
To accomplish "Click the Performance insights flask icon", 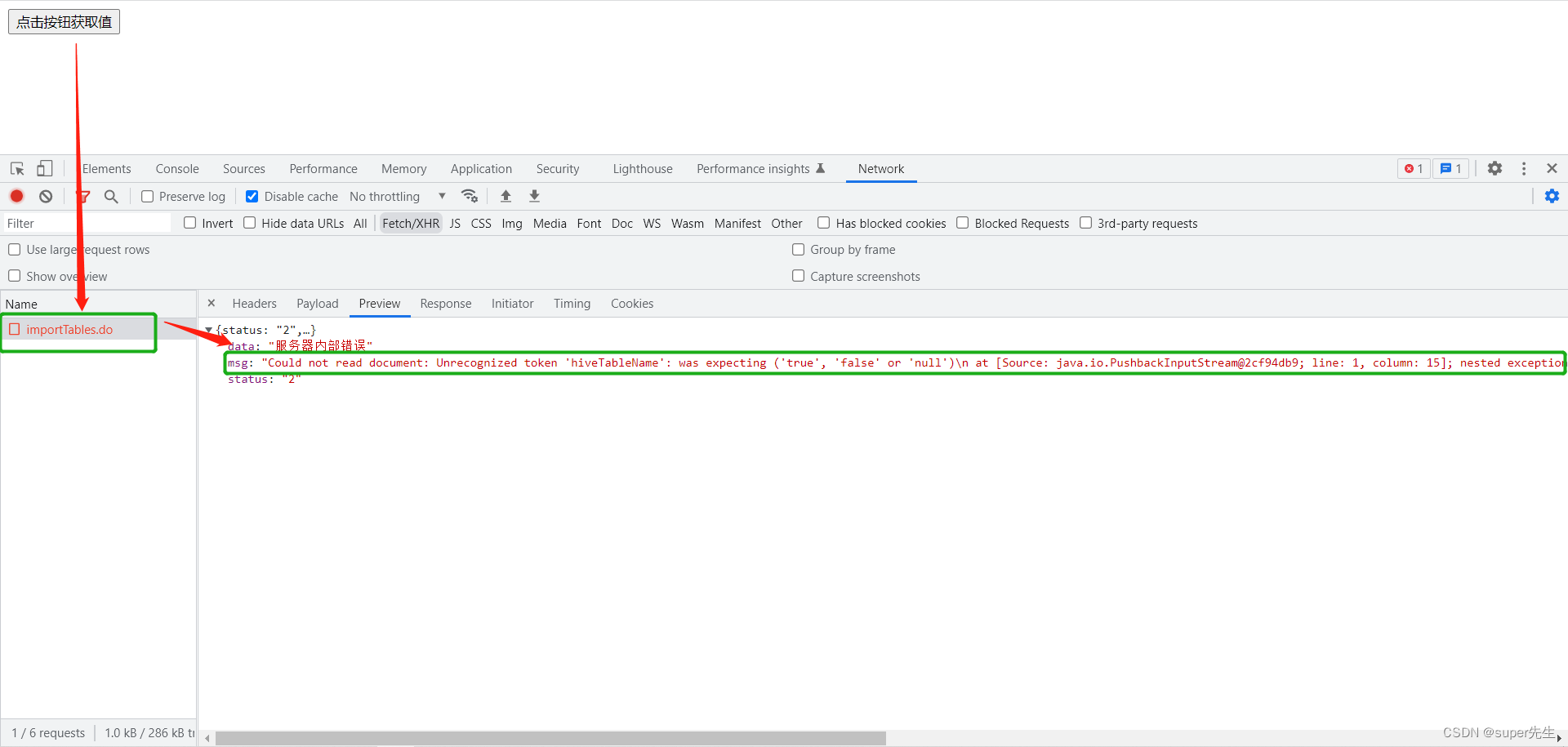I will pos(821,168).
